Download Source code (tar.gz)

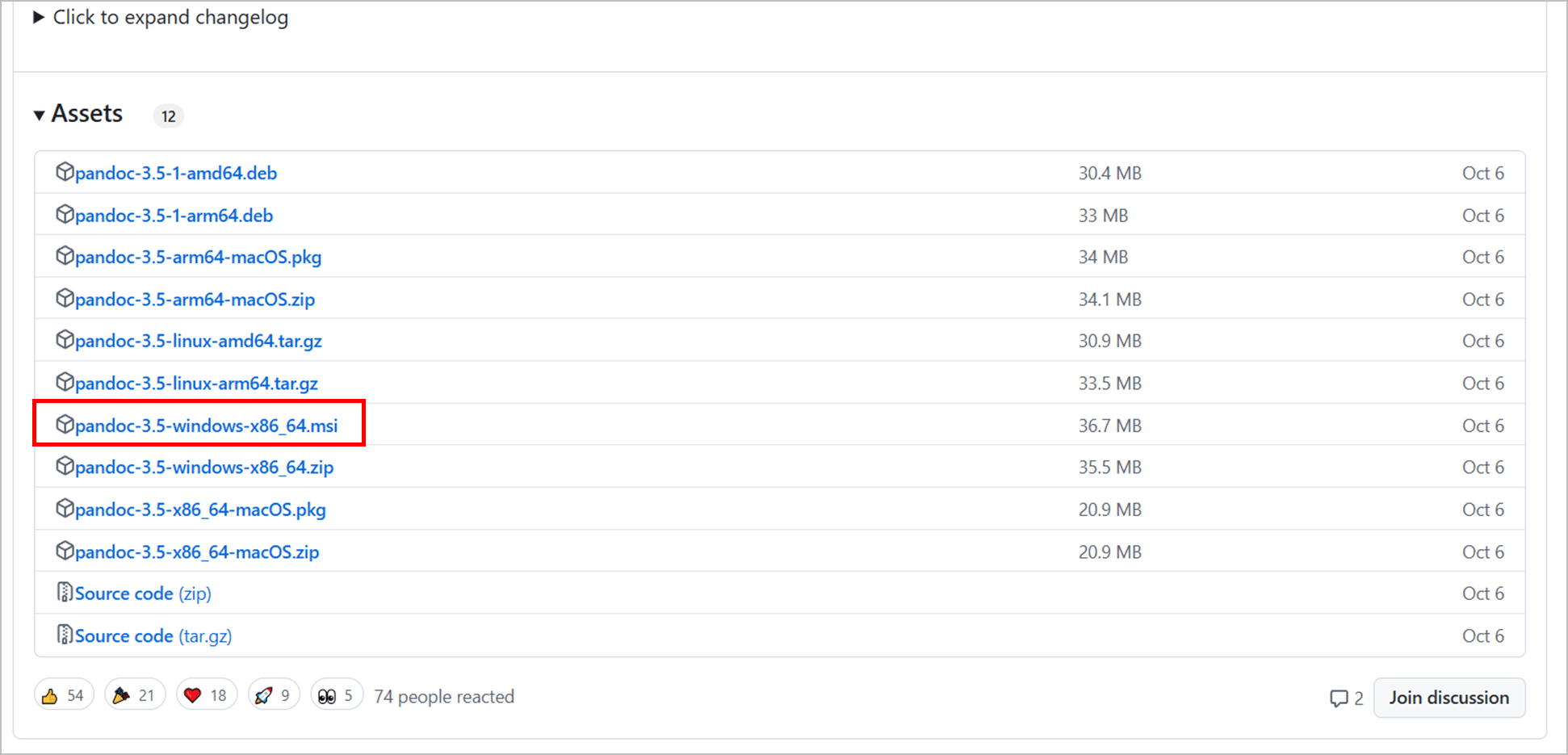pyautogui.click(x=154, y=636)
